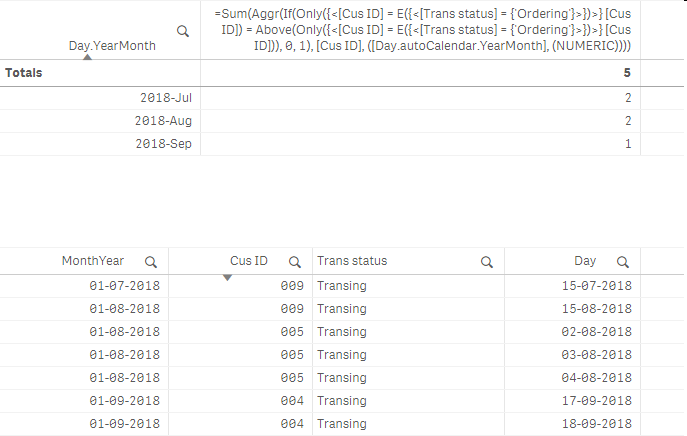This screenshot has height=436, width=687.
Task: Search the Day column
Action: [x=621, y=261]
